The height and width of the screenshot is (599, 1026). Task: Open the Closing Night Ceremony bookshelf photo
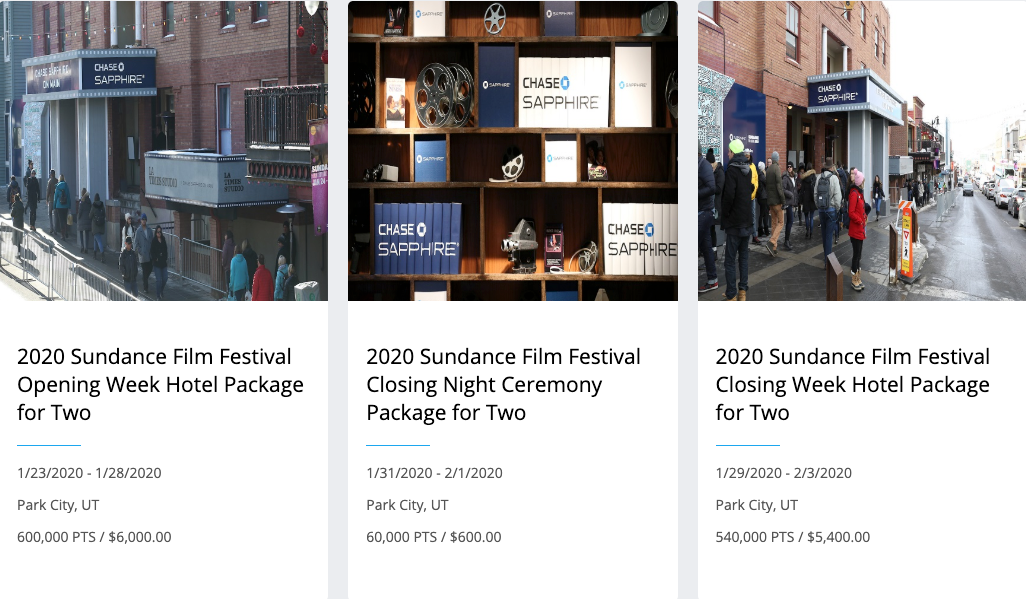512,150
